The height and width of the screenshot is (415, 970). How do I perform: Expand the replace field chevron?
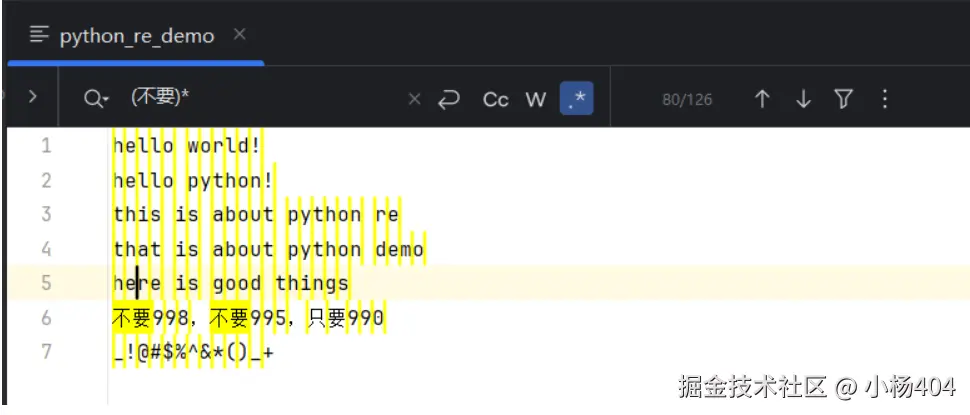tap(32, 98)
